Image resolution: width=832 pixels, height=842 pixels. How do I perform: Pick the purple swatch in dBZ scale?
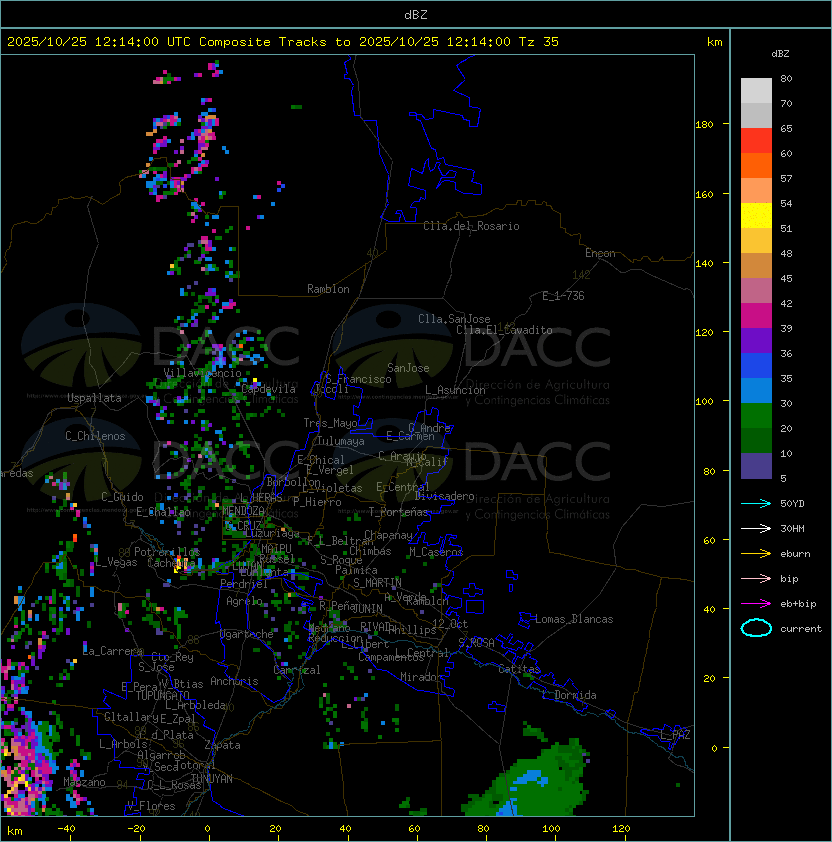pos(756,340)
